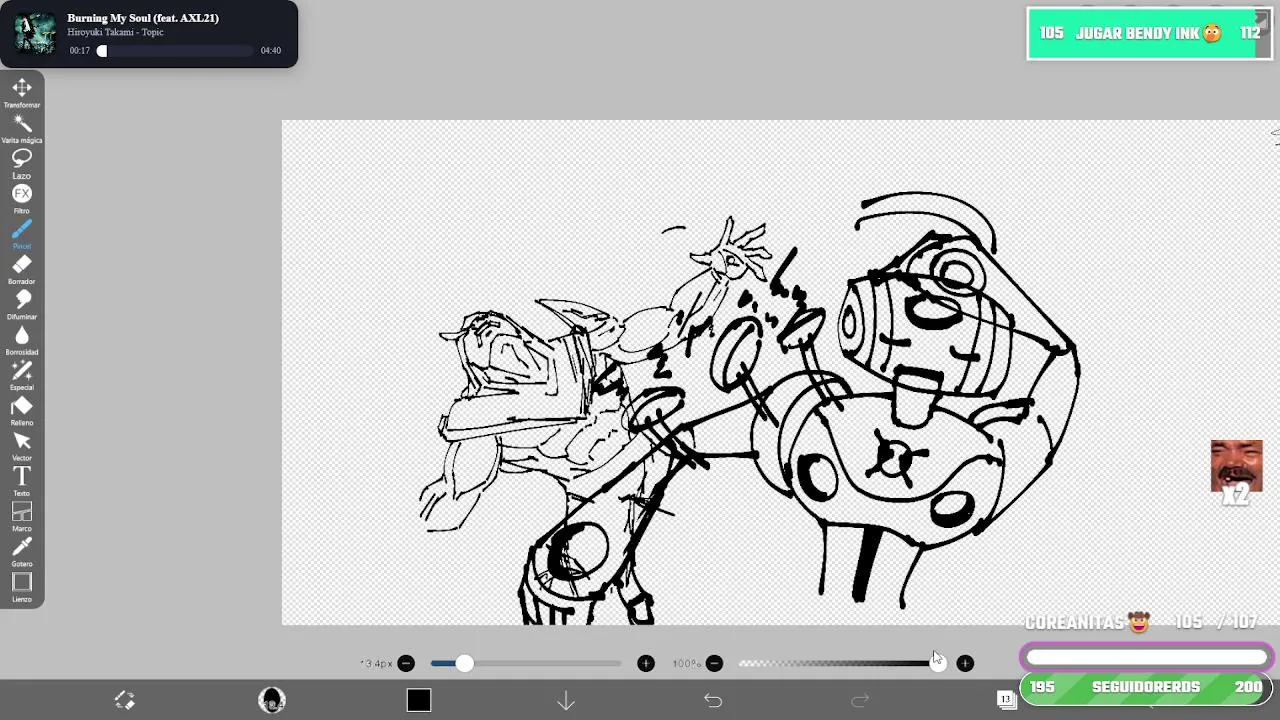Image resolution: width=1280 pixels, height=720 pixels.
Task: Increase opacity with plus button
Action: [x=965, y=663]
